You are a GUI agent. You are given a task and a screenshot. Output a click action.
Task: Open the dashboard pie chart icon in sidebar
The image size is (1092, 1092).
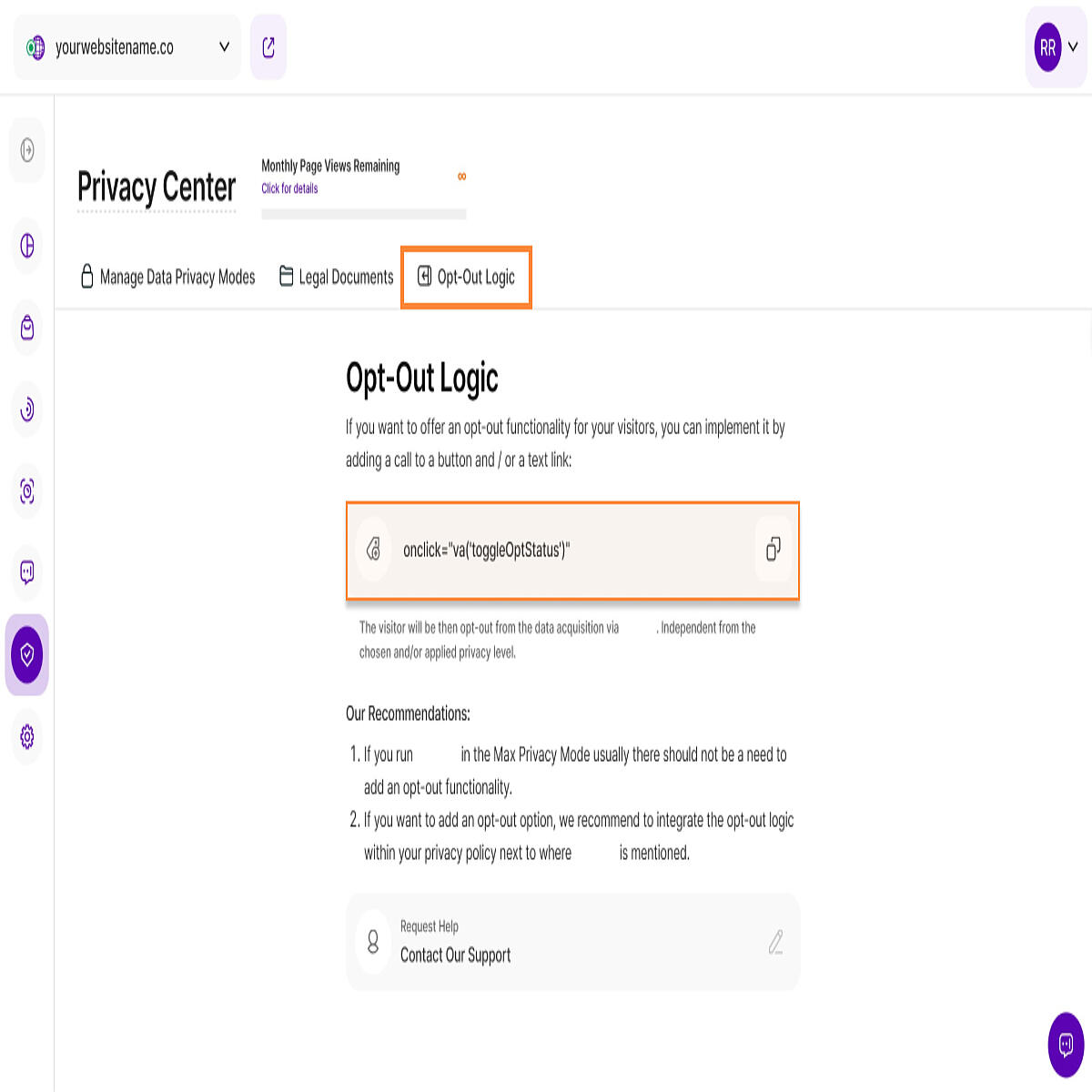tap(27, 246)
